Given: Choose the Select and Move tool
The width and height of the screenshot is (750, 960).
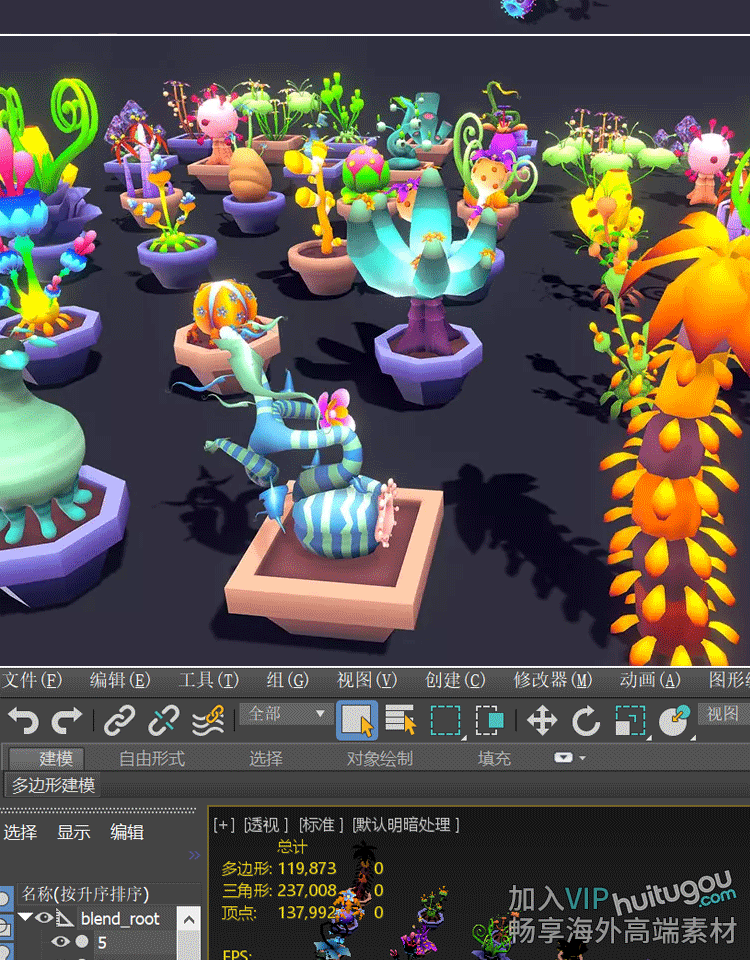Looking at the screenshot, I should tap(542, 720).
